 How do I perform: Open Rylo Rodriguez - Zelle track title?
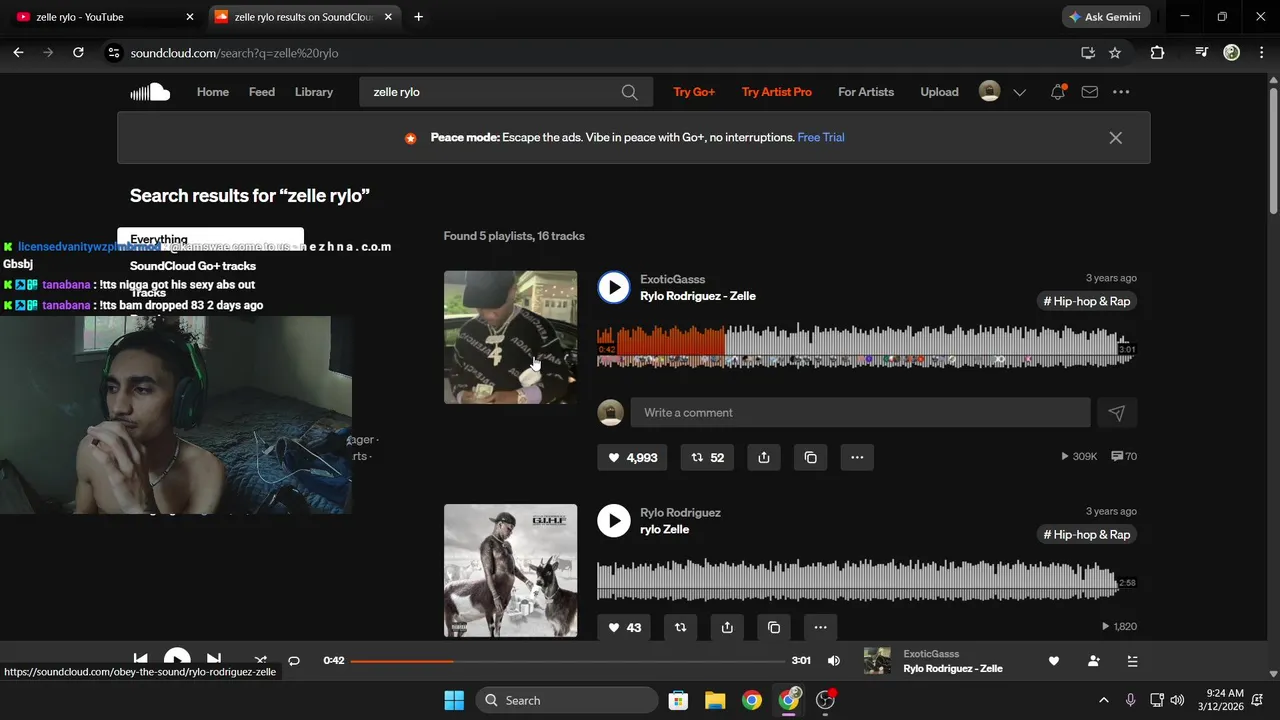(x=698, y=296)
